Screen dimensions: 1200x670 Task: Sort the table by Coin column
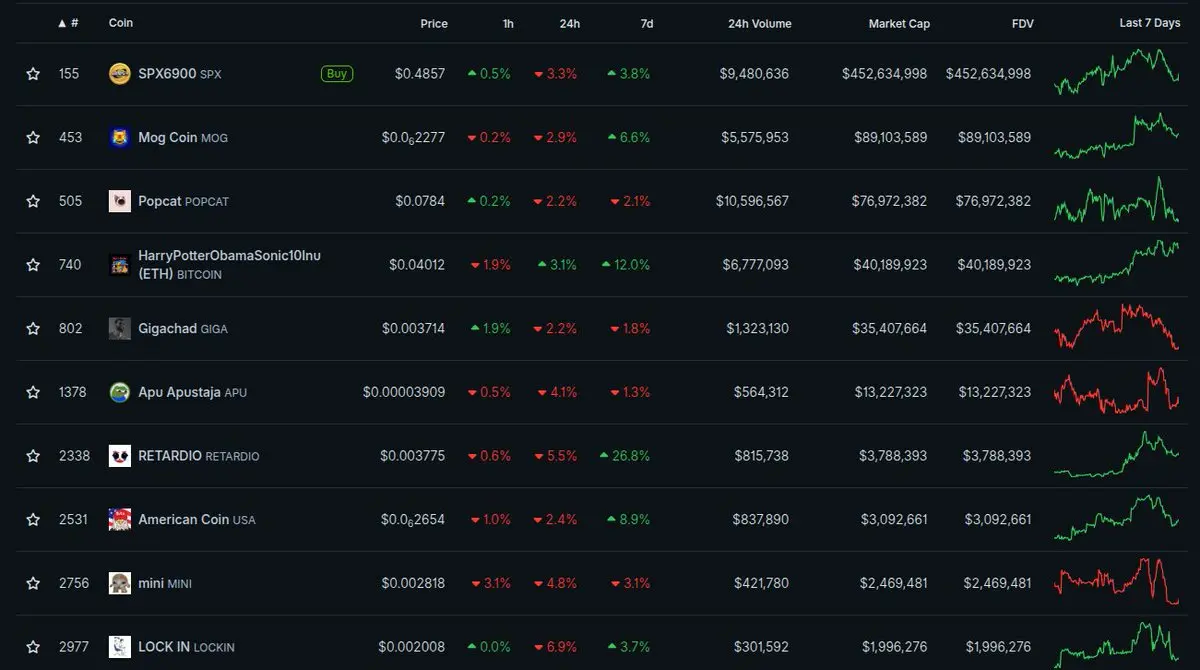point(121,22)
